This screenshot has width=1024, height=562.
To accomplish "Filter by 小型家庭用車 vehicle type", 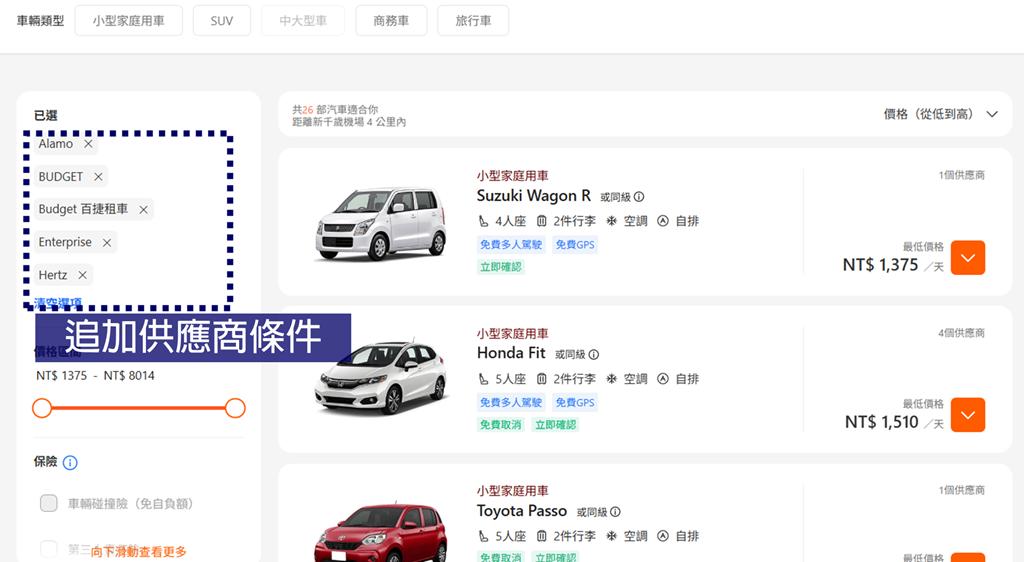I will (x=129, y=21).
